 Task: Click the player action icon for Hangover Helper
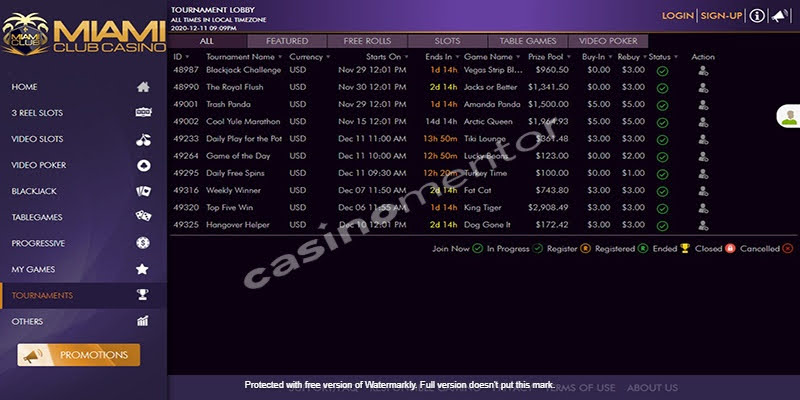point(703,226)
